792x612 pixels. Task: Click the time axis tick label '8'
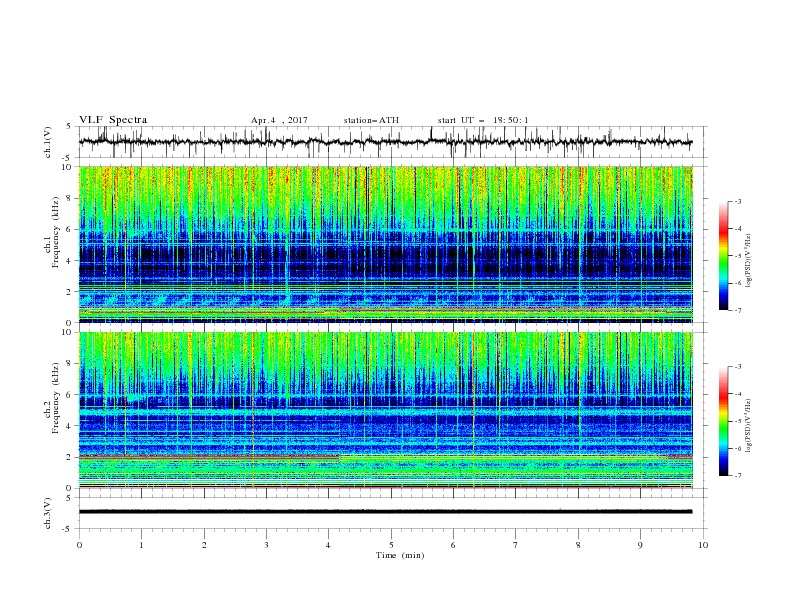[578, 545]
